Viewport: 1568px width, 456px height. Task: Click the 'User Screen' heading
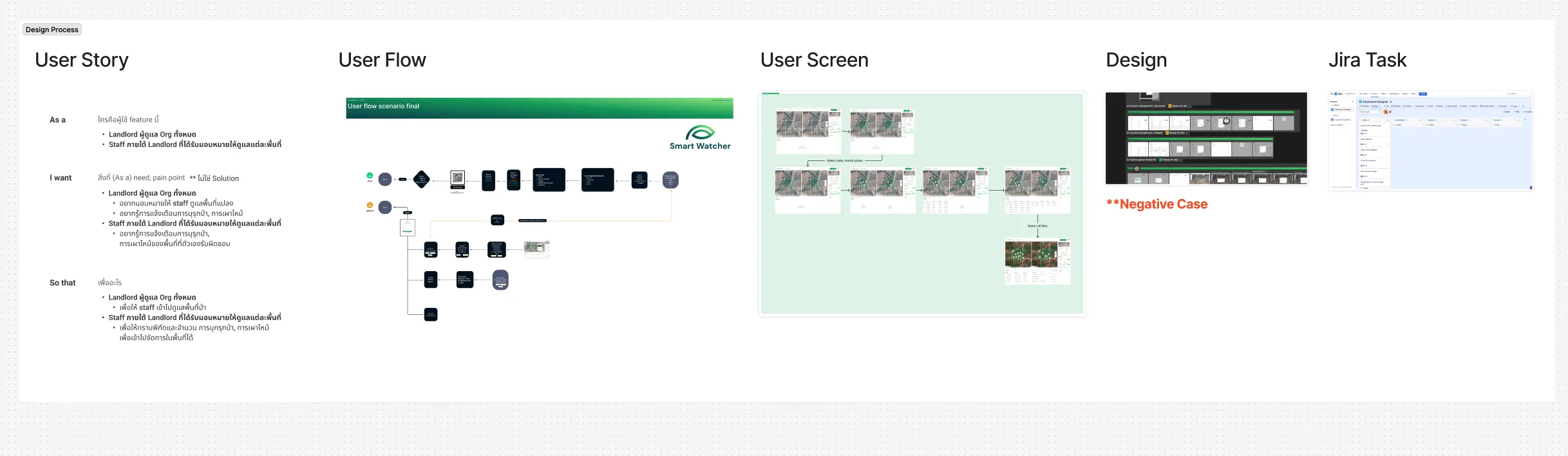[x=815, y=60]
